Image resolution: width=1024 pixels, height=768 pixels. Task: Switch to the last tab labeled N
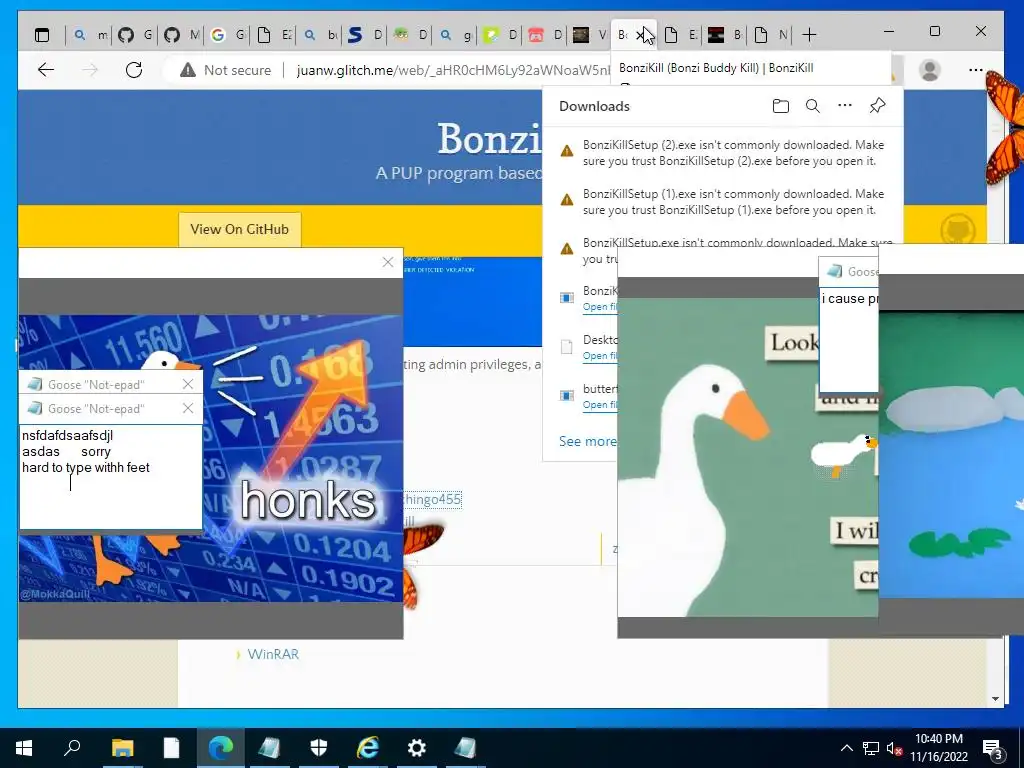771,35
